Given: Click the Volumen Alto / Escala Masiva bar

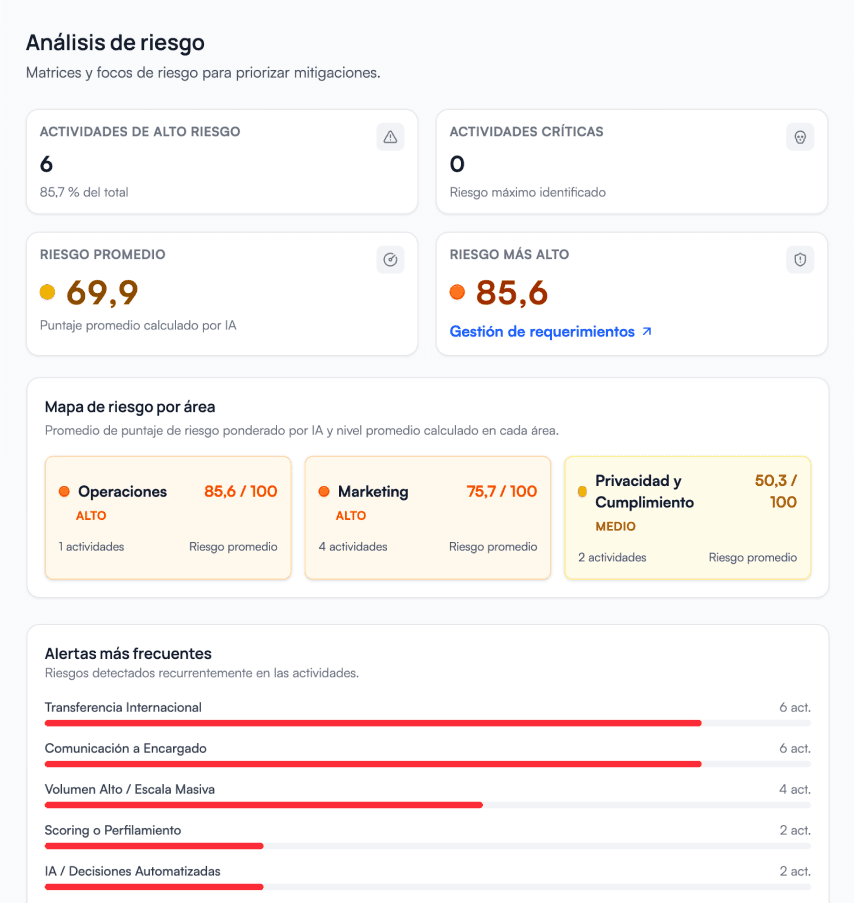Looking at the screenshot, I should click(x=428, y=805).
